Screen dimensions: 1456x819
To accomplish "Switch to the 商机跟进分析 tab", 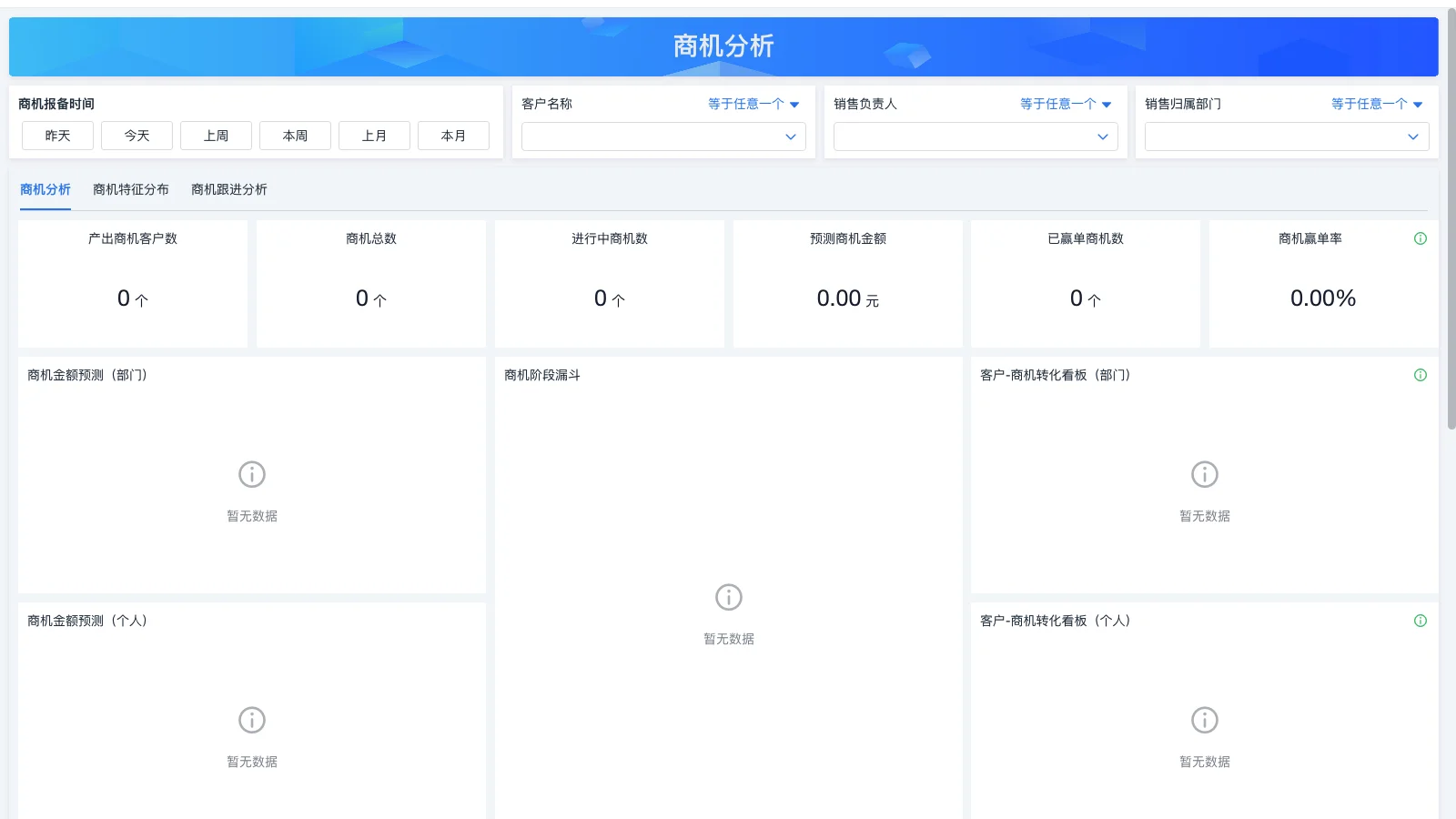I will tap(228, 189).
